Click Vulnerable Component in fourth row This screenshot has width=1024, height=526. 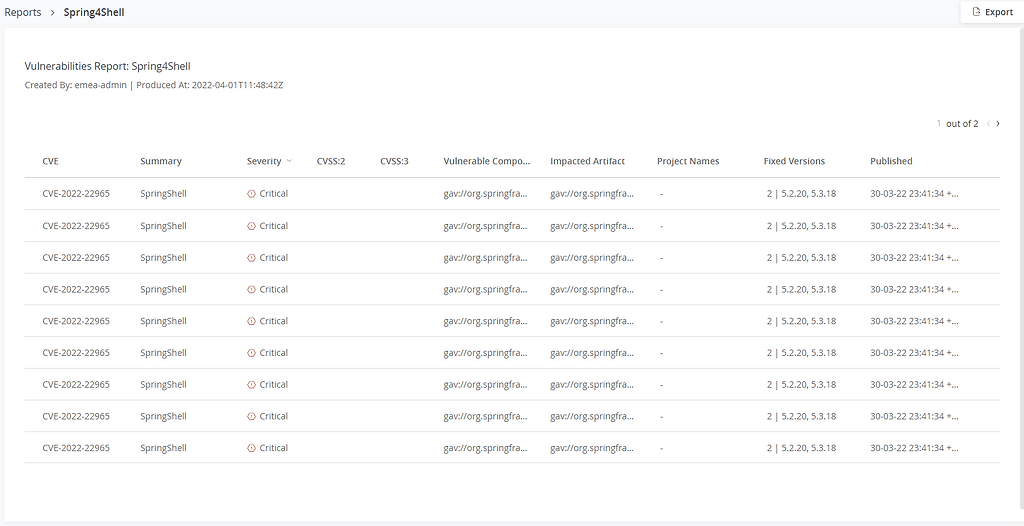(485, 290)
